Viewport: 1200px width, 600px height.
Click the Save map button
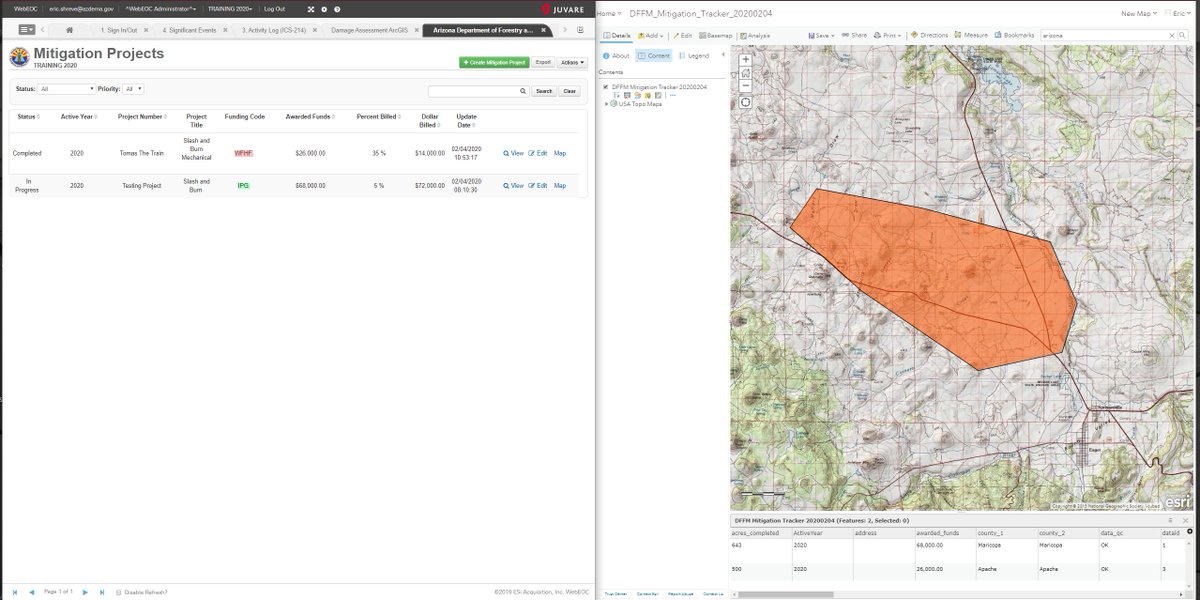821,35
